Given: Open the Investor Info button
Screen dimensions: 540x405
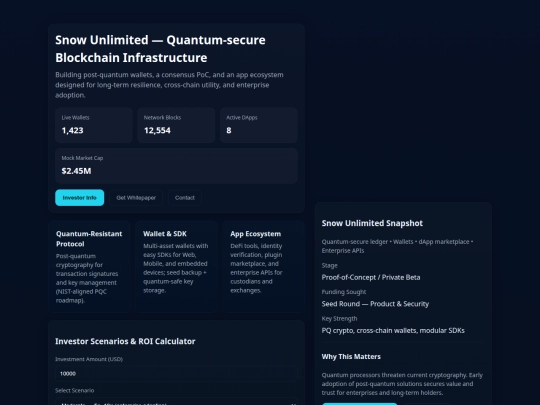Looking at the screenshot, I should [80, 198].
